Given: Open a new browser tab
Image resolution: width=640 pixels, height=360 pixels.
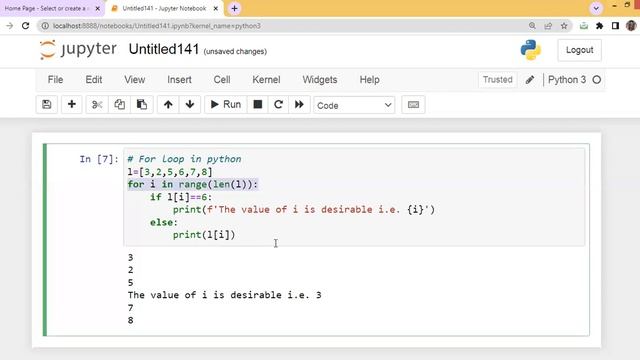Looking at the screenshot, I should pyautogui.click(x=234, y=8).
